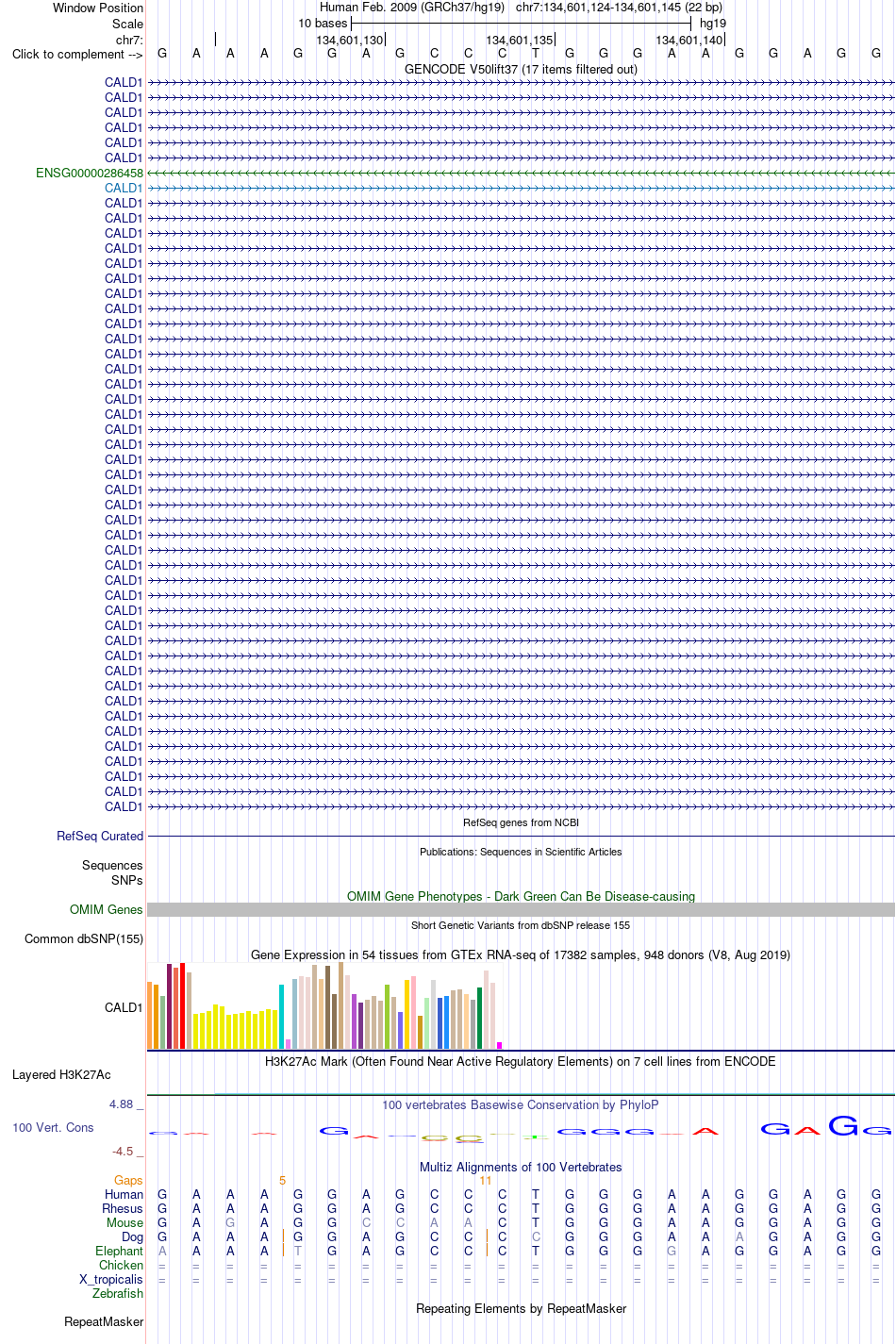
Task: Click the H3K27Ac Mark track title
Action: 521,1061
